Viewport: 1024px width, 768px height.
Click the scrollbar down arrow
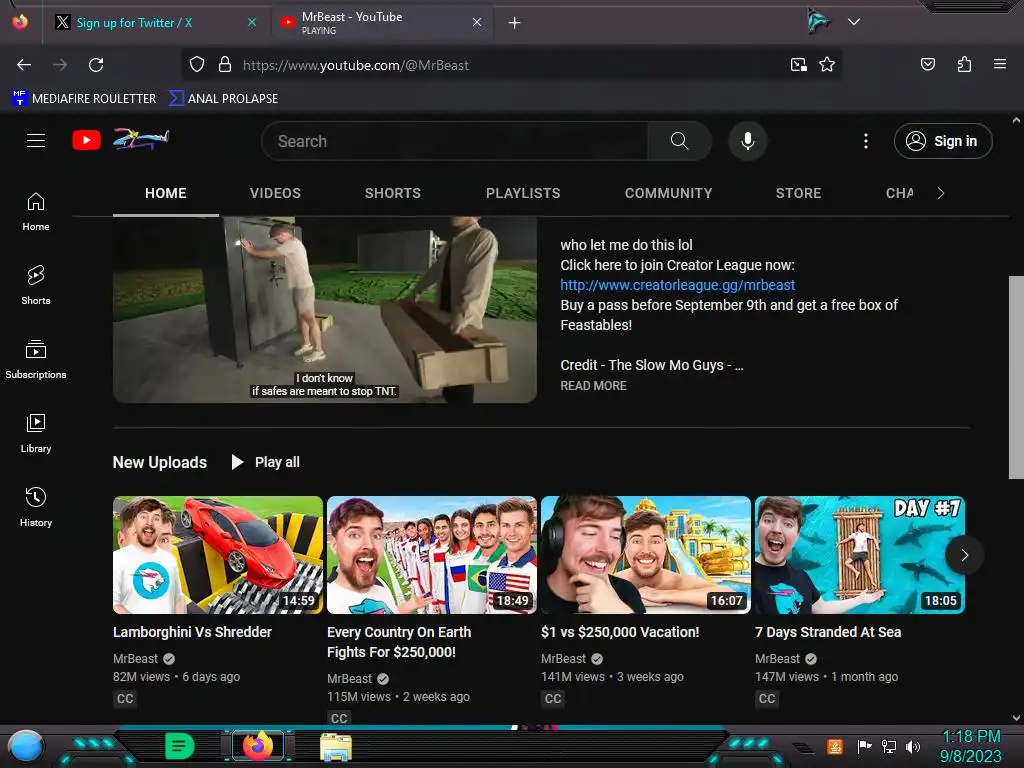(1016, 718)
